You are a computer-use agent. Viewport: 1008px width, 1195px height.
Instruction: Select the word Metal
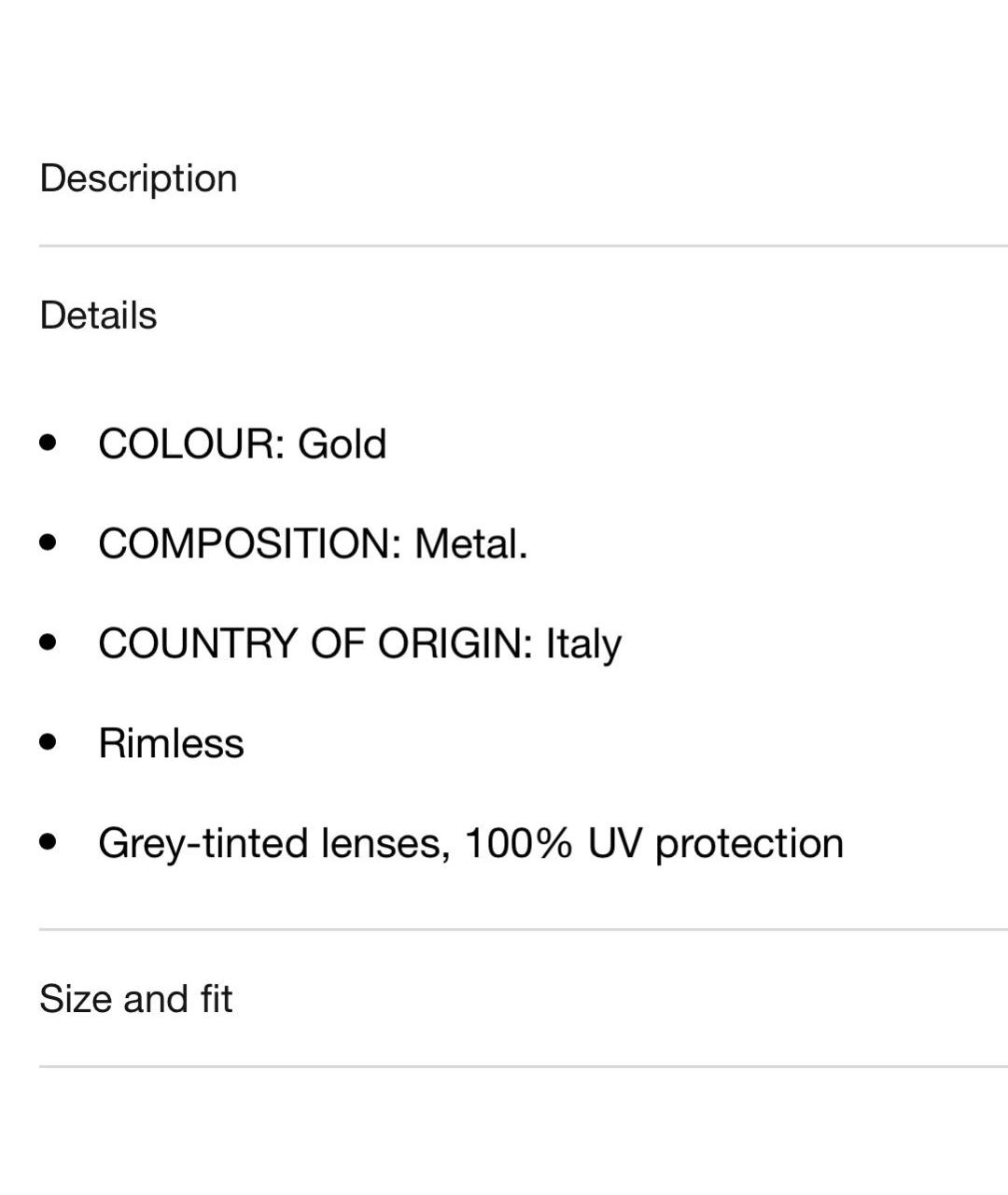(x=470, y=543)
